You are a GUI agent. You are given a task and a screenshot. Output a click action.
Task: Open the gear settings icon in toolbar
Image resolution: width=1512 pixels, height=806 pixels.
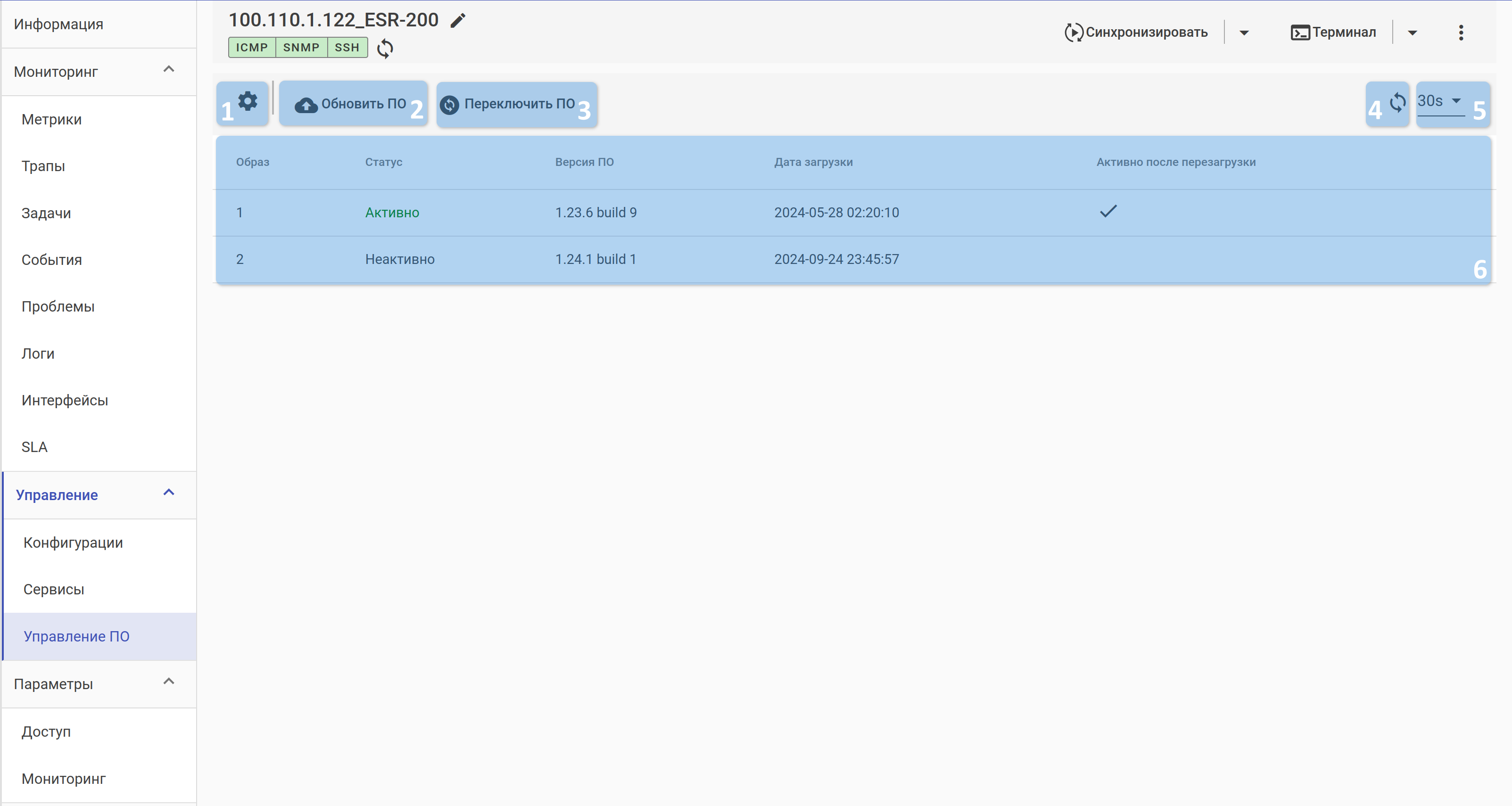click(248, 101)
